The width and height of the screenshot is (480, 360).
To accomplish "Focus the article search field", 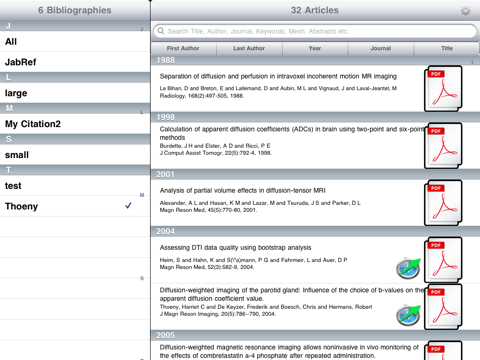I will tap(315, 31).
